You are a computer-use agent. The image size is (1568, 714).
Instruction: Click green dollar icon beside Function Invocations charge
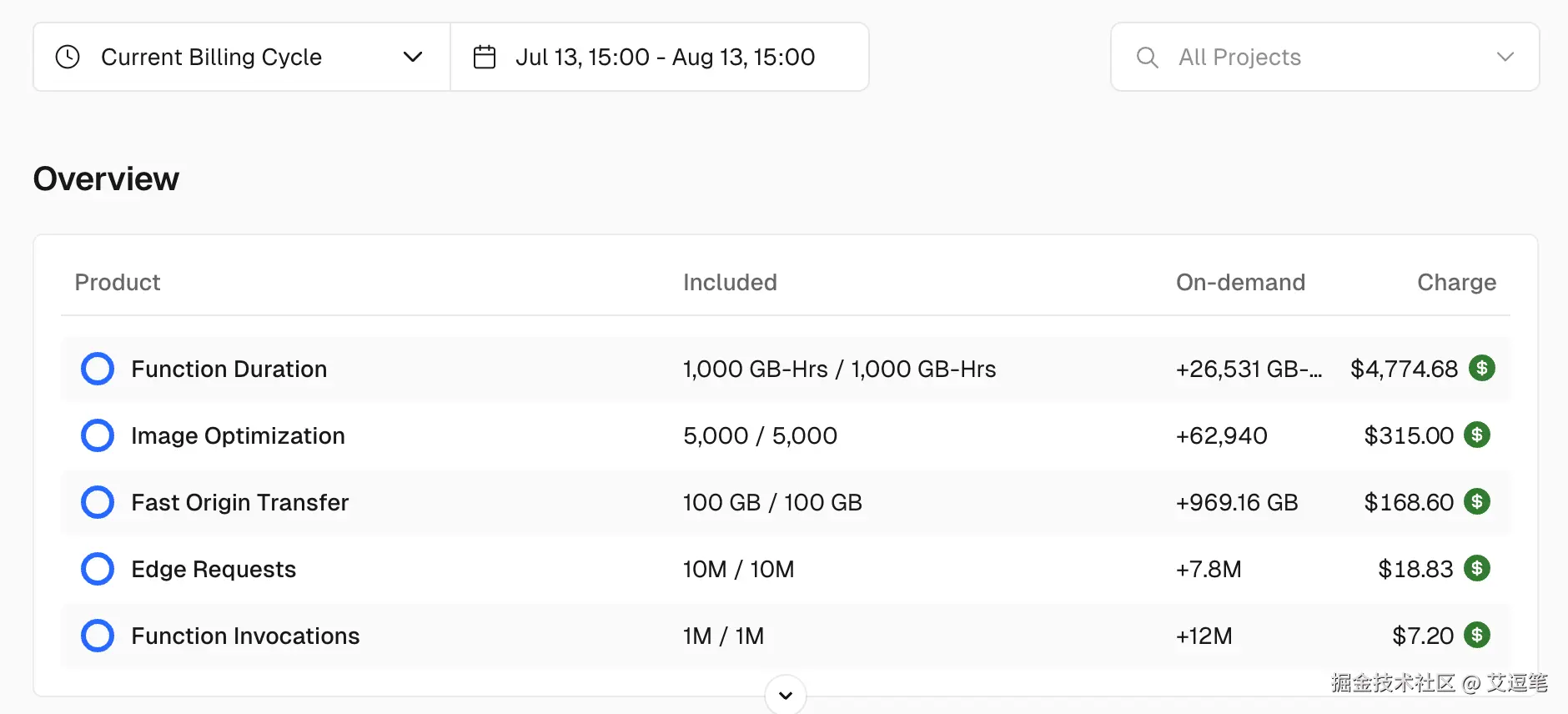[1477, 635]
